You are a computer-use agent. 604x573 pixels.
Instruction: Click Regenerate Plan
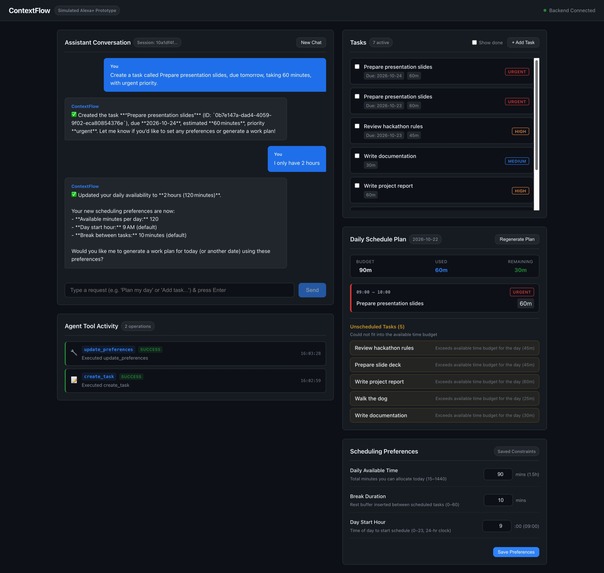click(x=517, y=239)
